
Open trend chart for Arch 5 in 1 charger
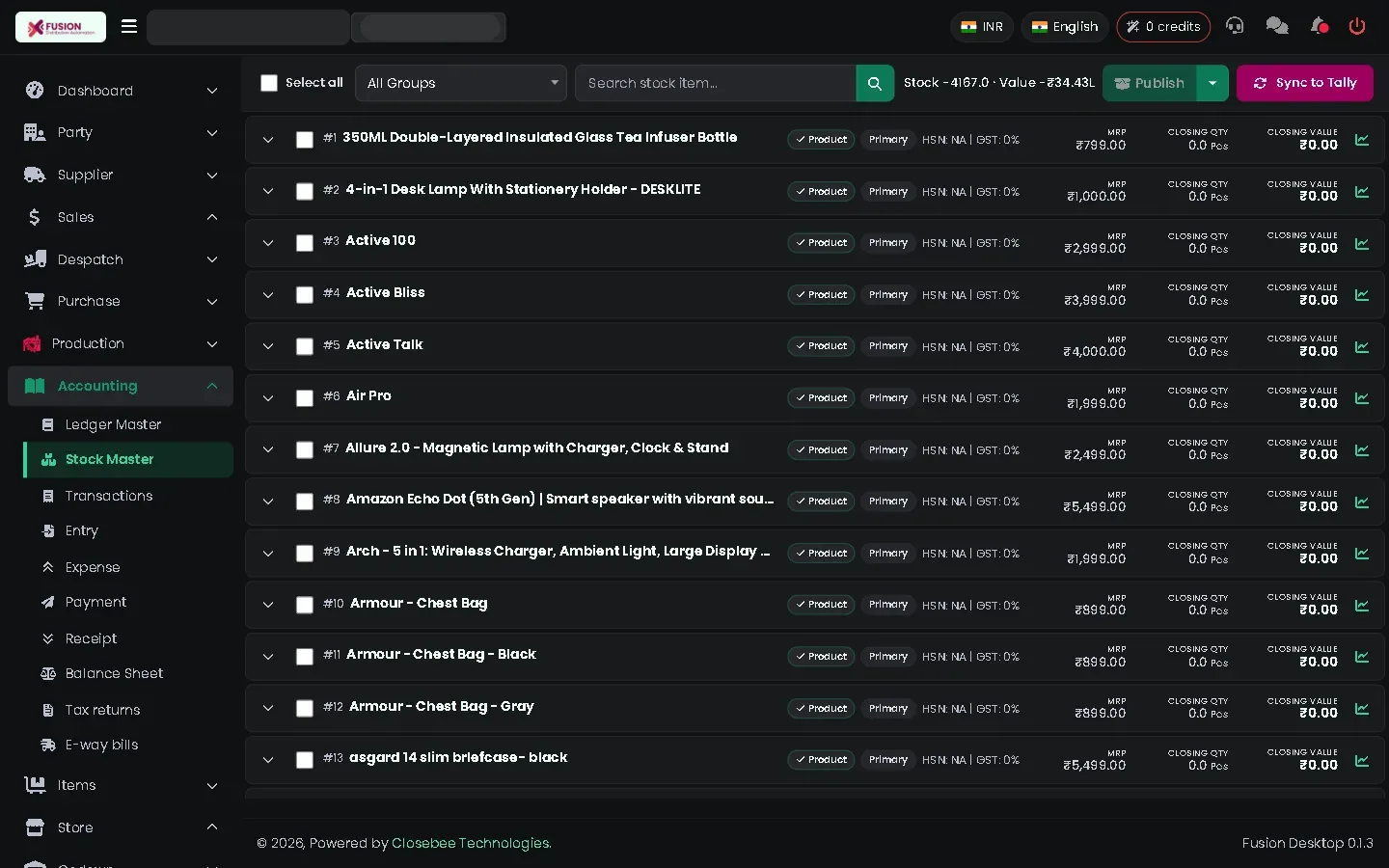click(1362, 554)
